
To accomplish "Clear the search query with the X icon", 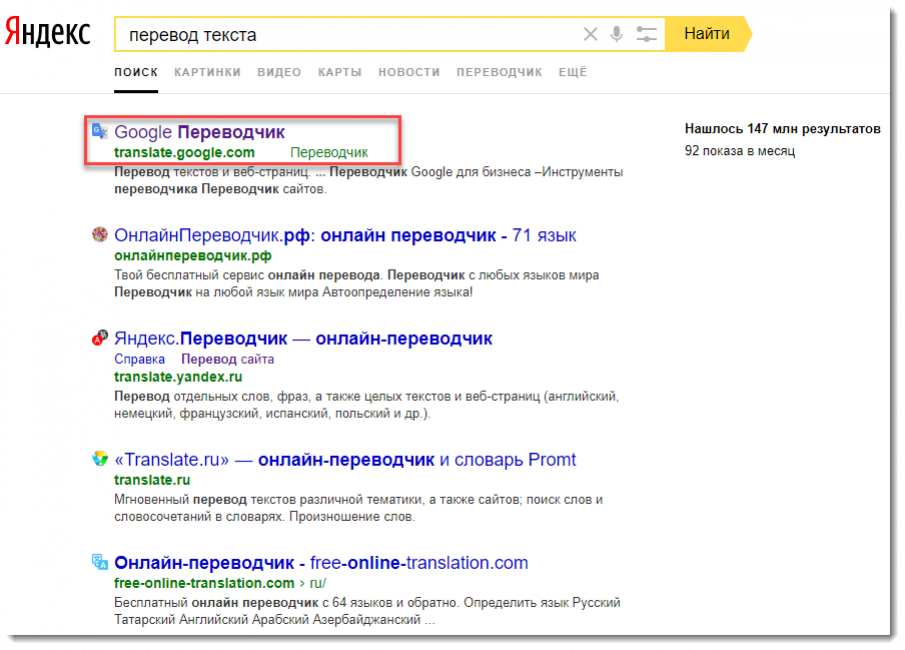I will click(x=590, y=34).
